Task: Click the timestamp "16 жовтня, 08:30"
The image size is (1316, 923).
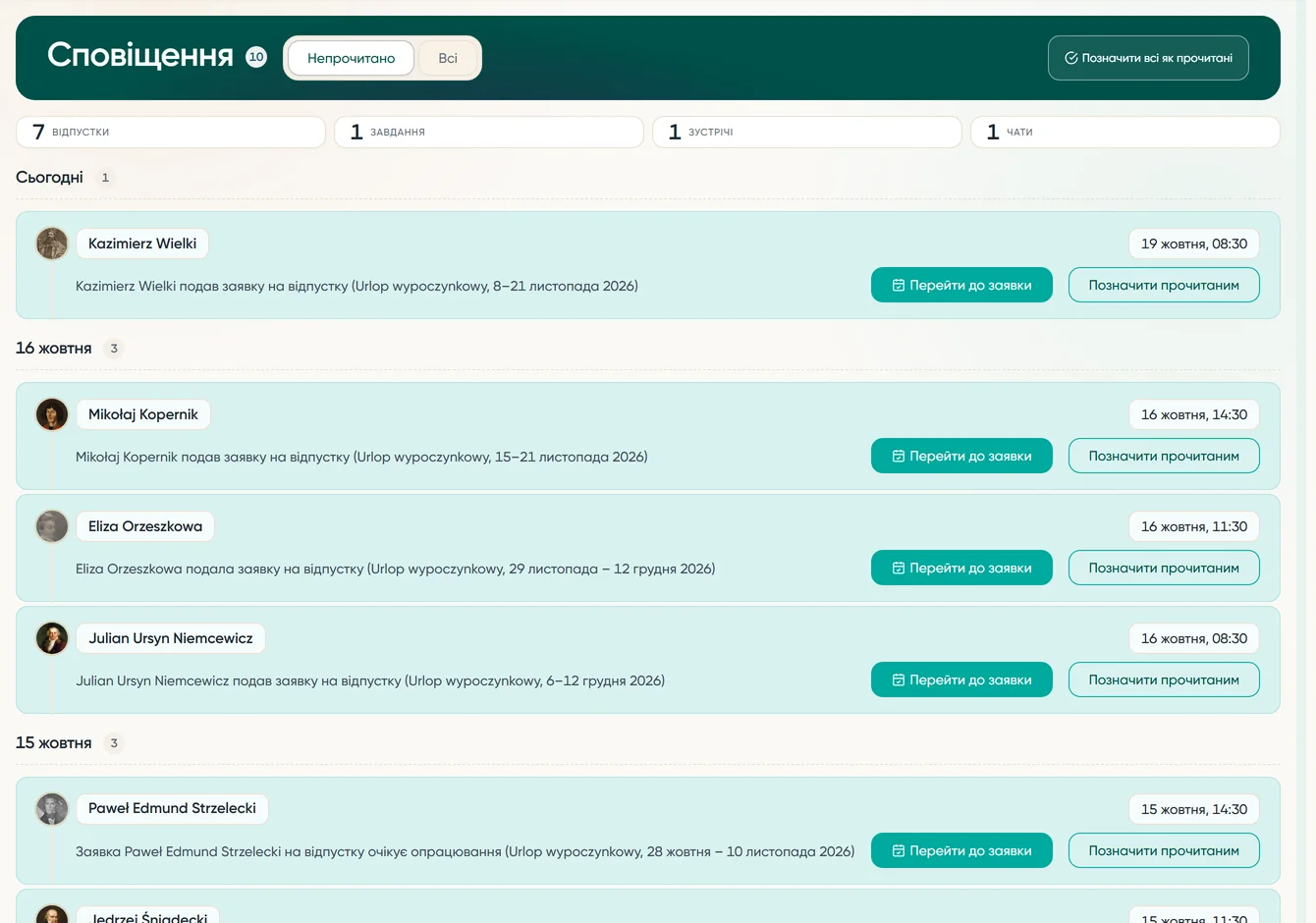Action: (1194, 638)
